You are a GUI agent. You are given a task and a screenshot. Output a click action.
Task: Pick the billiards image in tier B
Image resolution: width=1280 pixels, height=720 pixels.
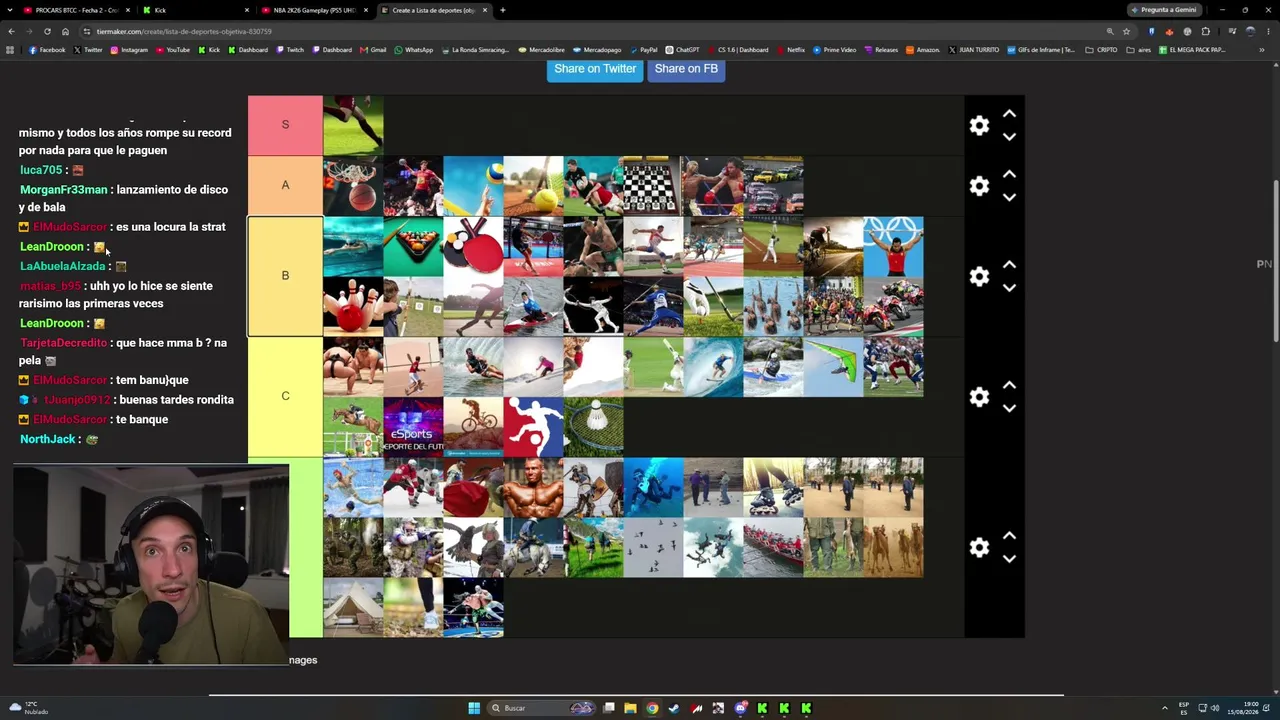[x=413, y=246]
